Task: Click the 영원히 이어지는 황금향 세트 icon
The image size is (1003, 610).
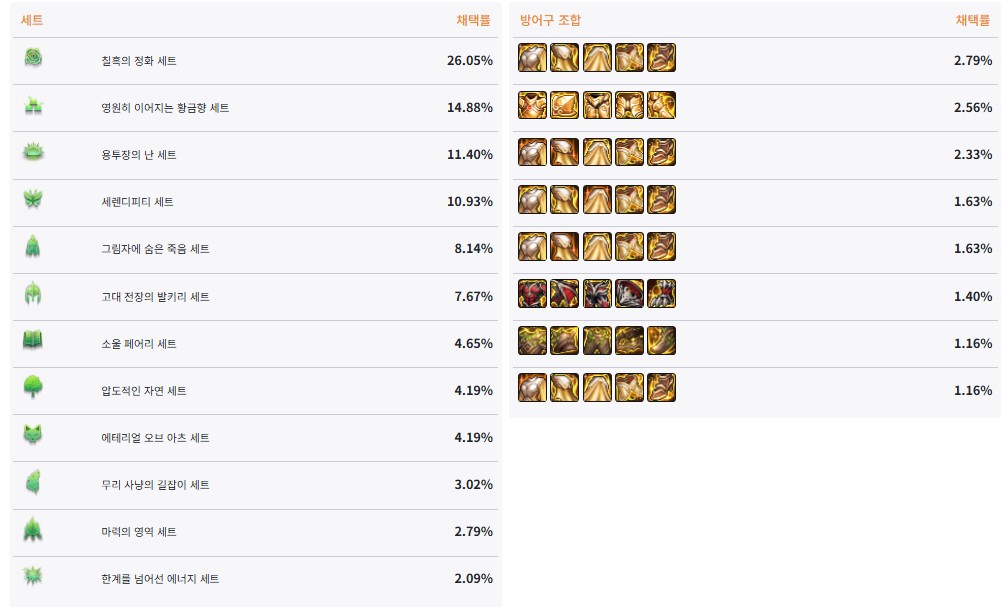Action: (33, 106)
